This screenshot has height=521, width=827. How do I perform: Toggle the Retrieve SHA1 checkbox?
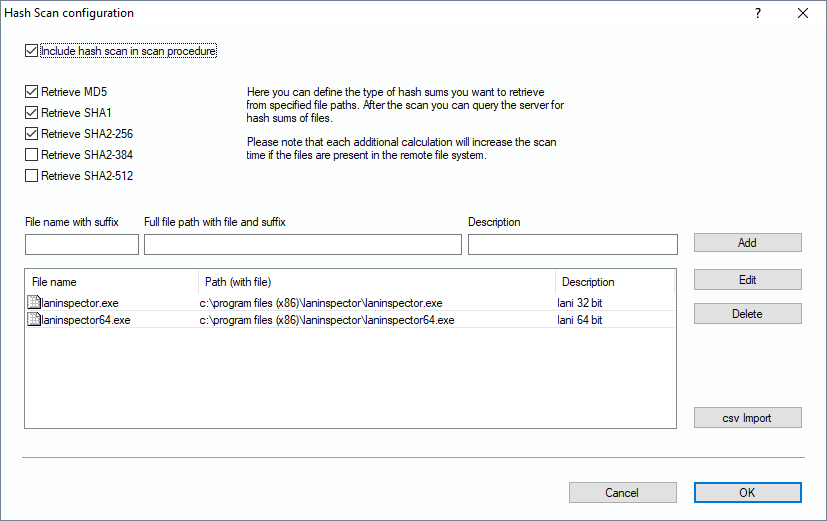(x=32, y=113)
